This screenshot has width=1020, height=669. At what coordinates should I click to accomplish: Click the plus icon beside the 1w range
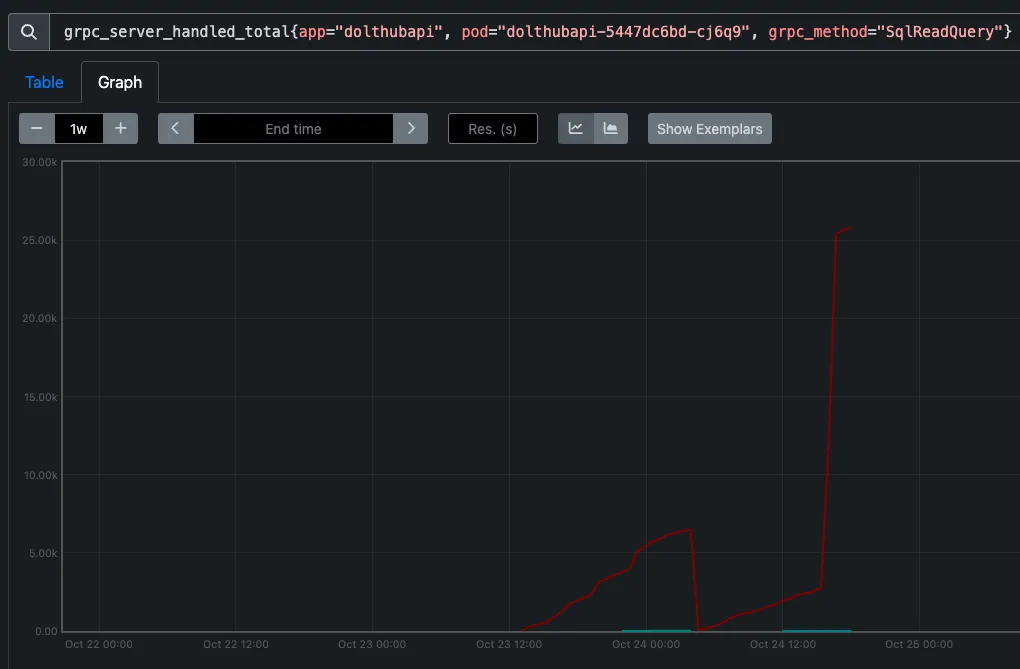(120, 128)
